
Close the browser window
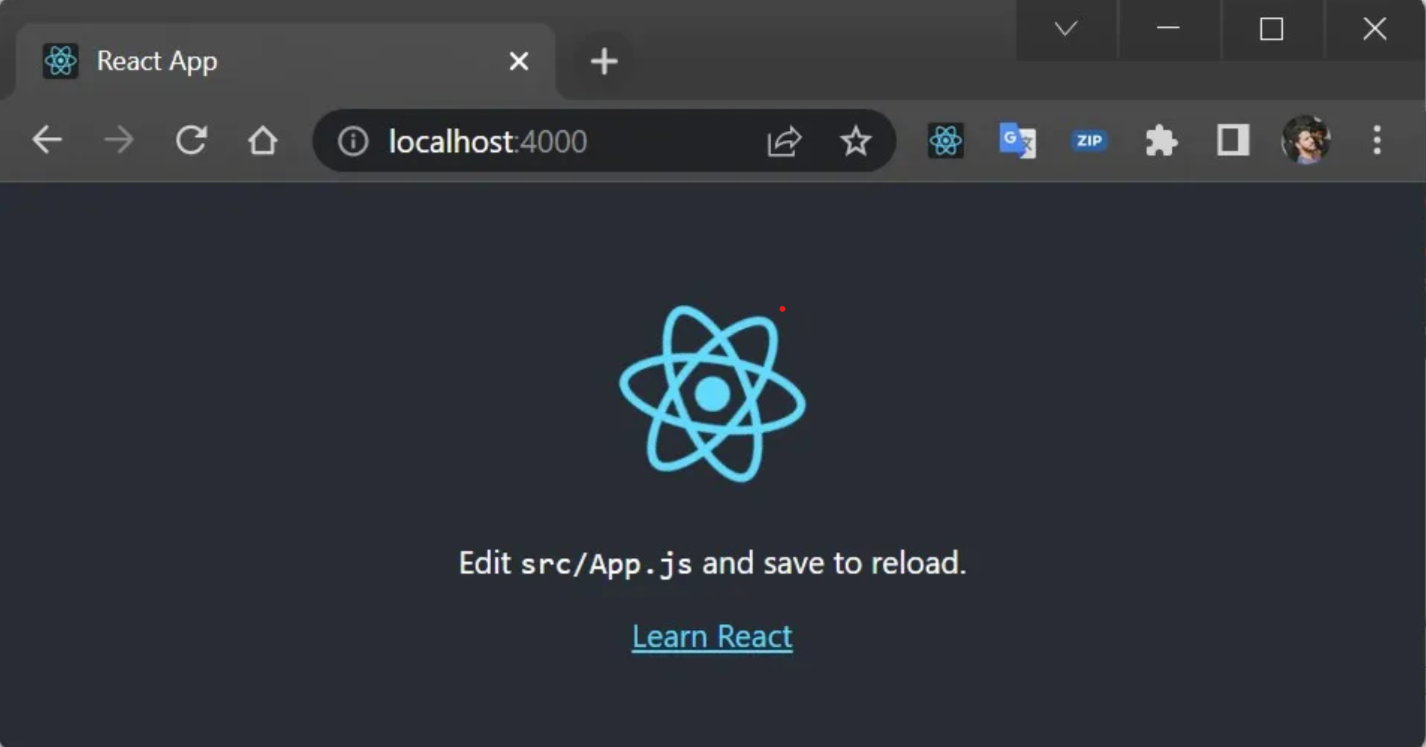[x=1375, y=29]
